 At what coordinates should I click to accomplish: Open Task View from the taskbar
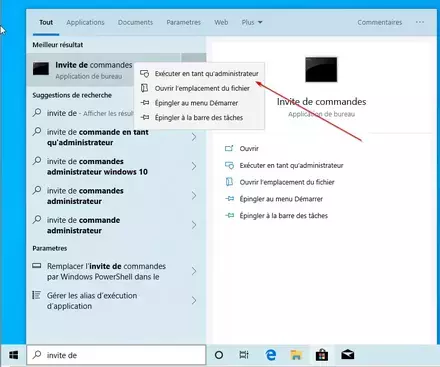click(244, 355)
